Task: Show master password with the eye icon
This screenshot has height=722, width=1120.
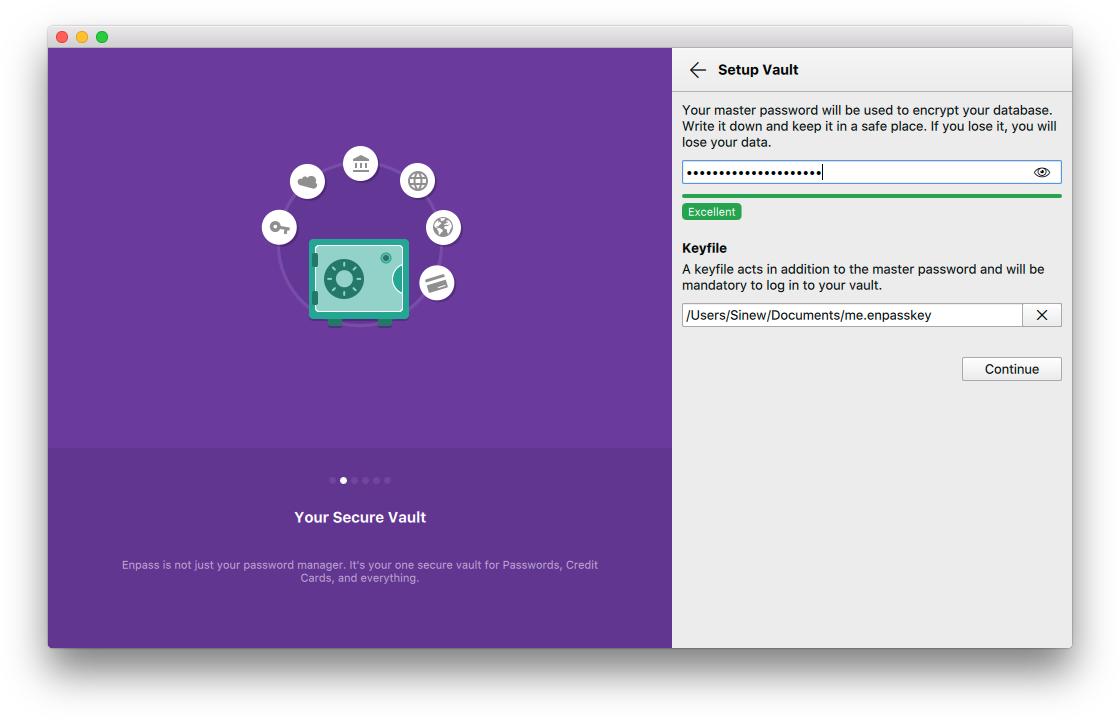Action: 1041,172
